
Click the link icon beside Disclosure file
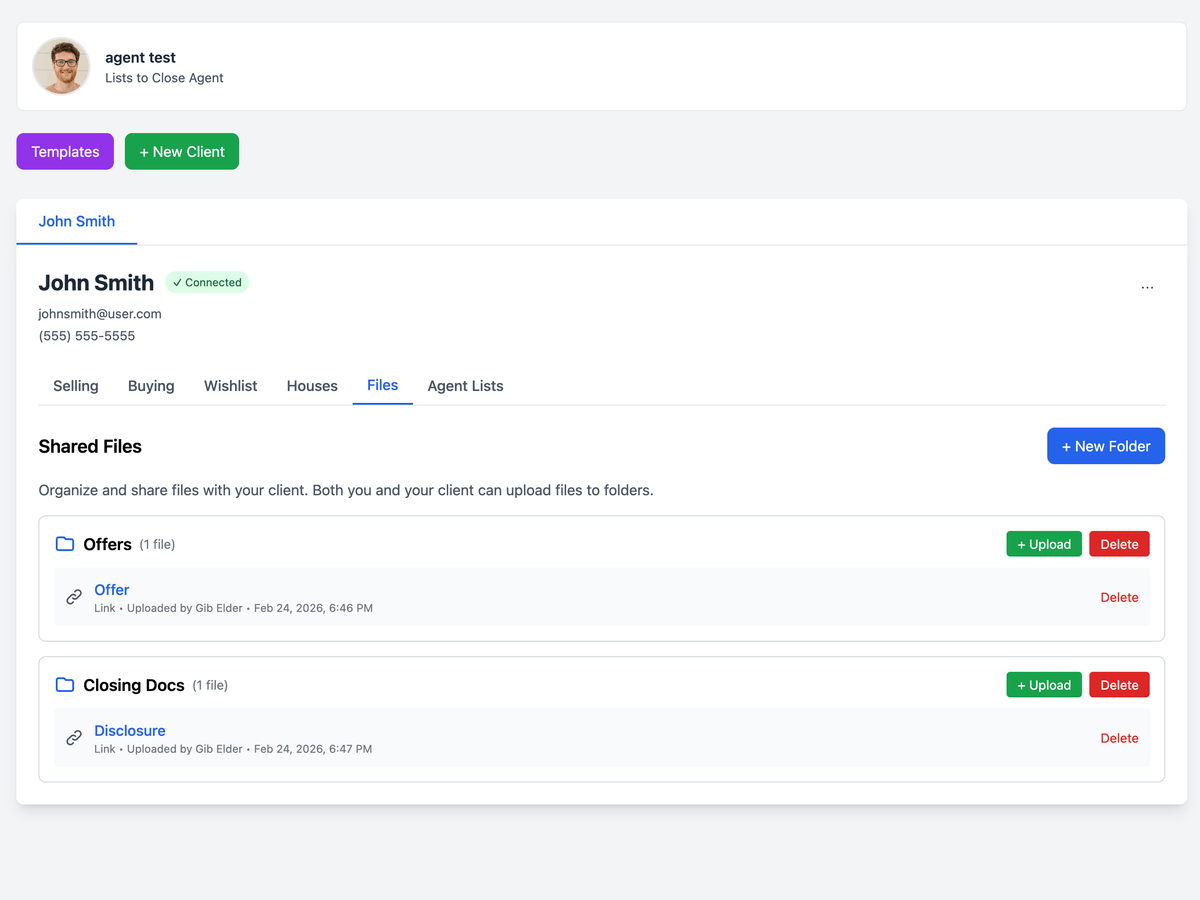pos(74,738)
